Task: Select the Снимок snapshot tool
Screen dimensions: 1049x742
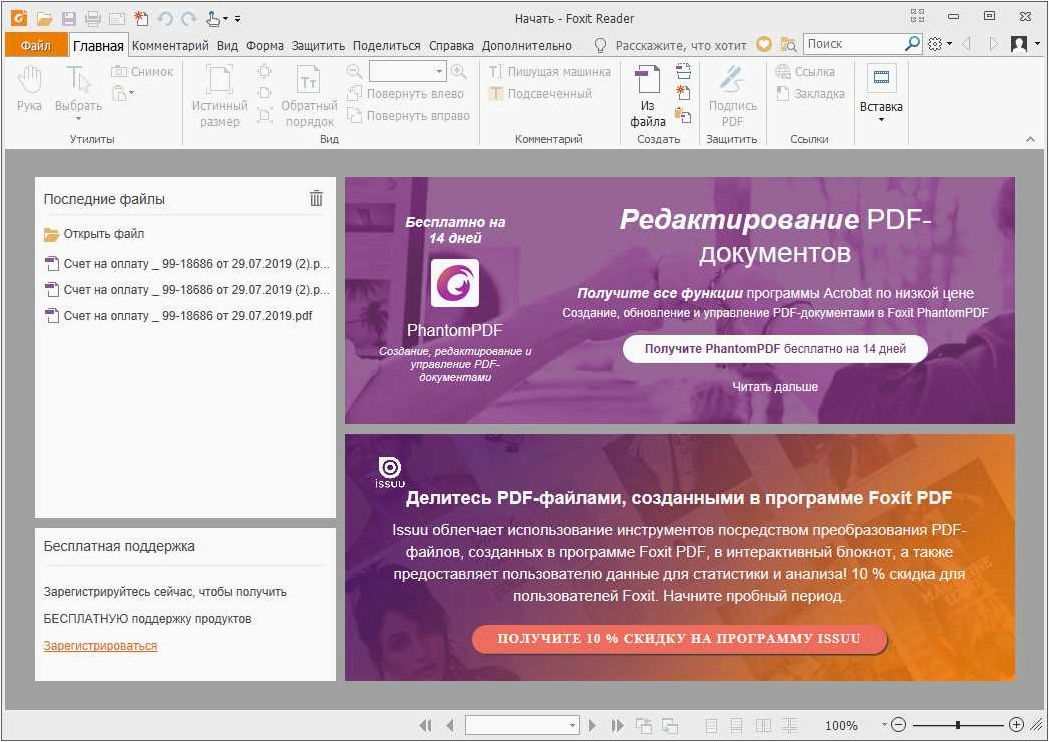Action: 142,72
